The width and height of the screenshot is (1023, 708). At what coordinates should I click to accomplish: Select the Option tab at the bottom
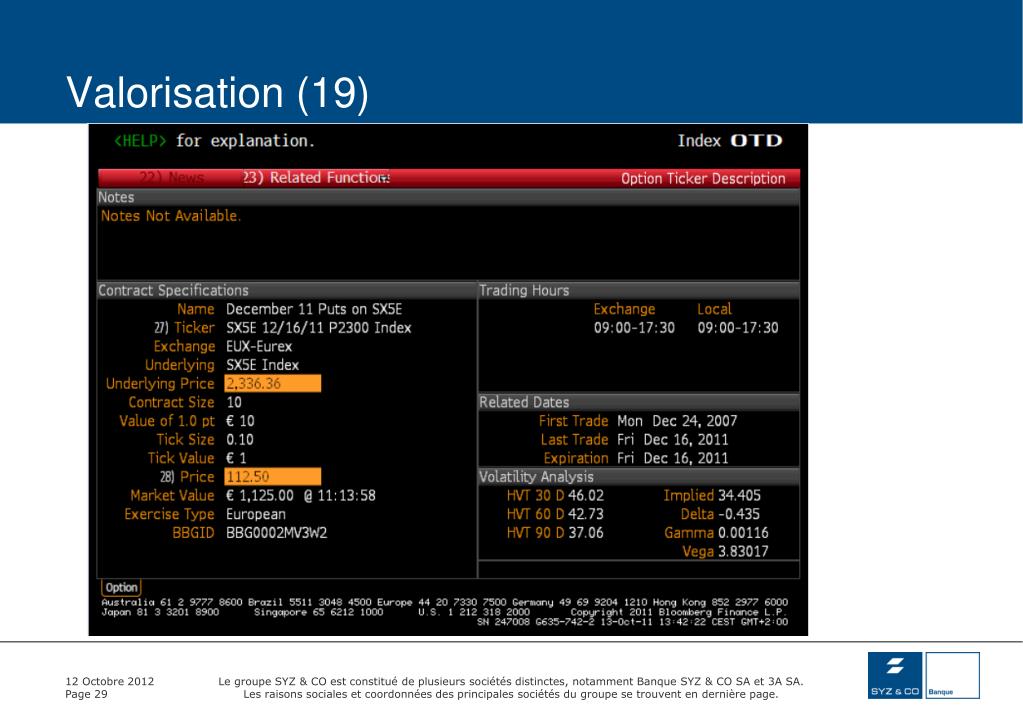tap(121, 587)
